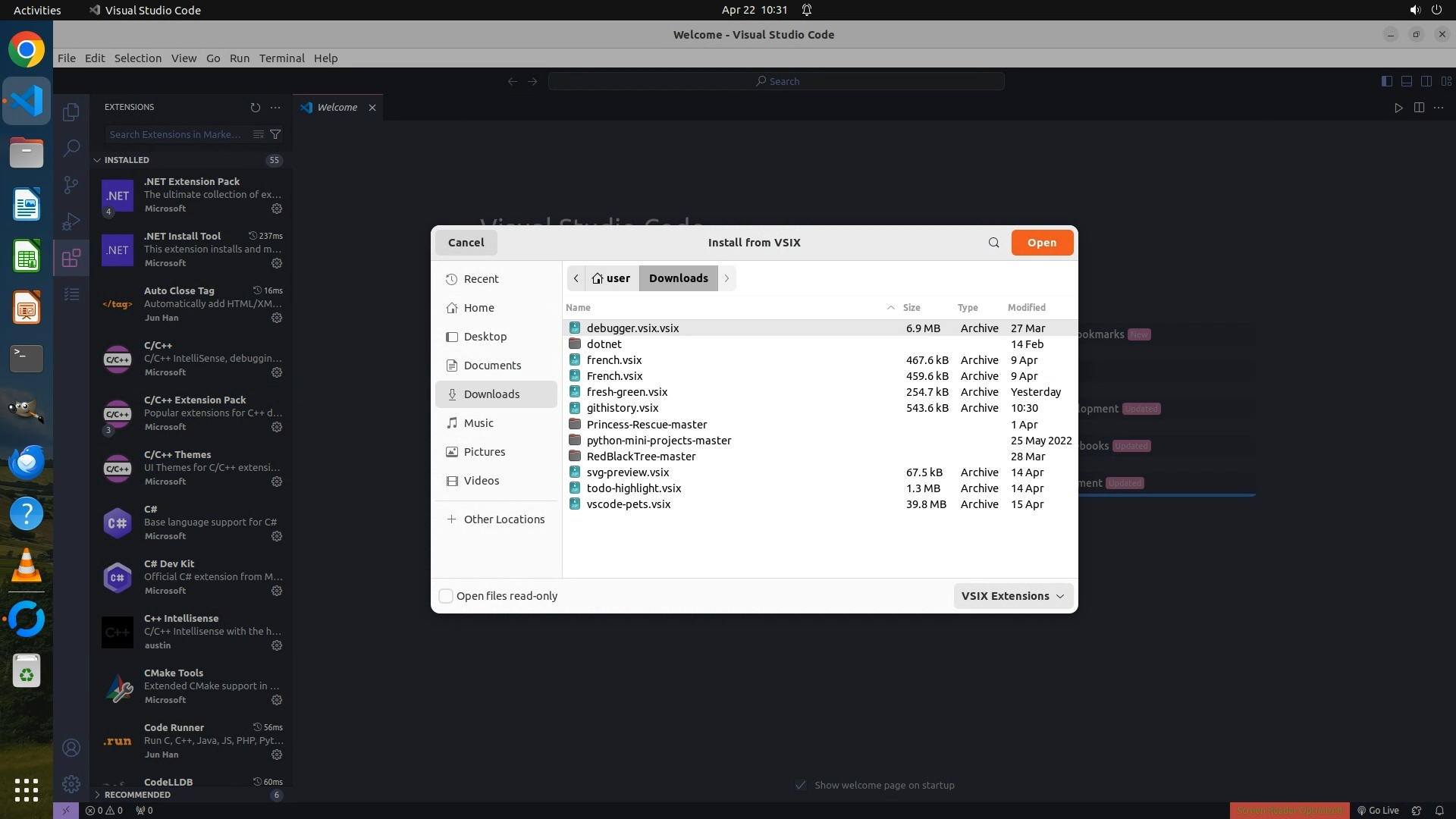
Task: Select the githistory.vsix file
Action: pyautogui.click(x=622, y=408)
